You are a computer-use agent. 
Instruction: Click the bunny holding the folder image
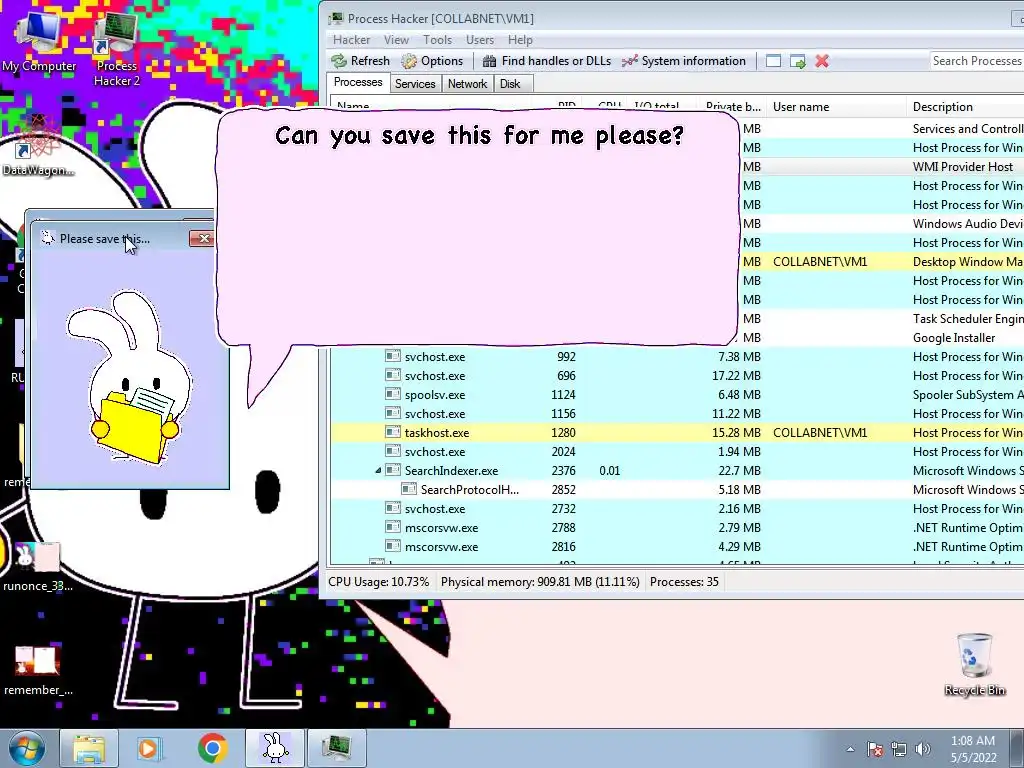pos(131,377)
